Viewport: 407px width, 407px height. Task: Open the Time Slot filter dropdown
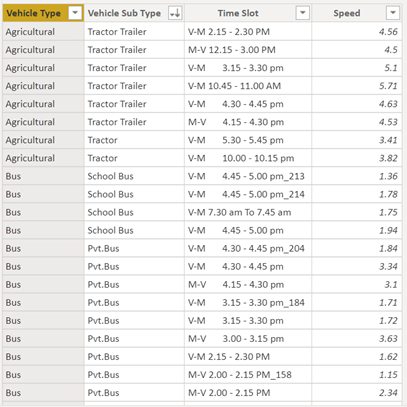(x=303, y=13)
